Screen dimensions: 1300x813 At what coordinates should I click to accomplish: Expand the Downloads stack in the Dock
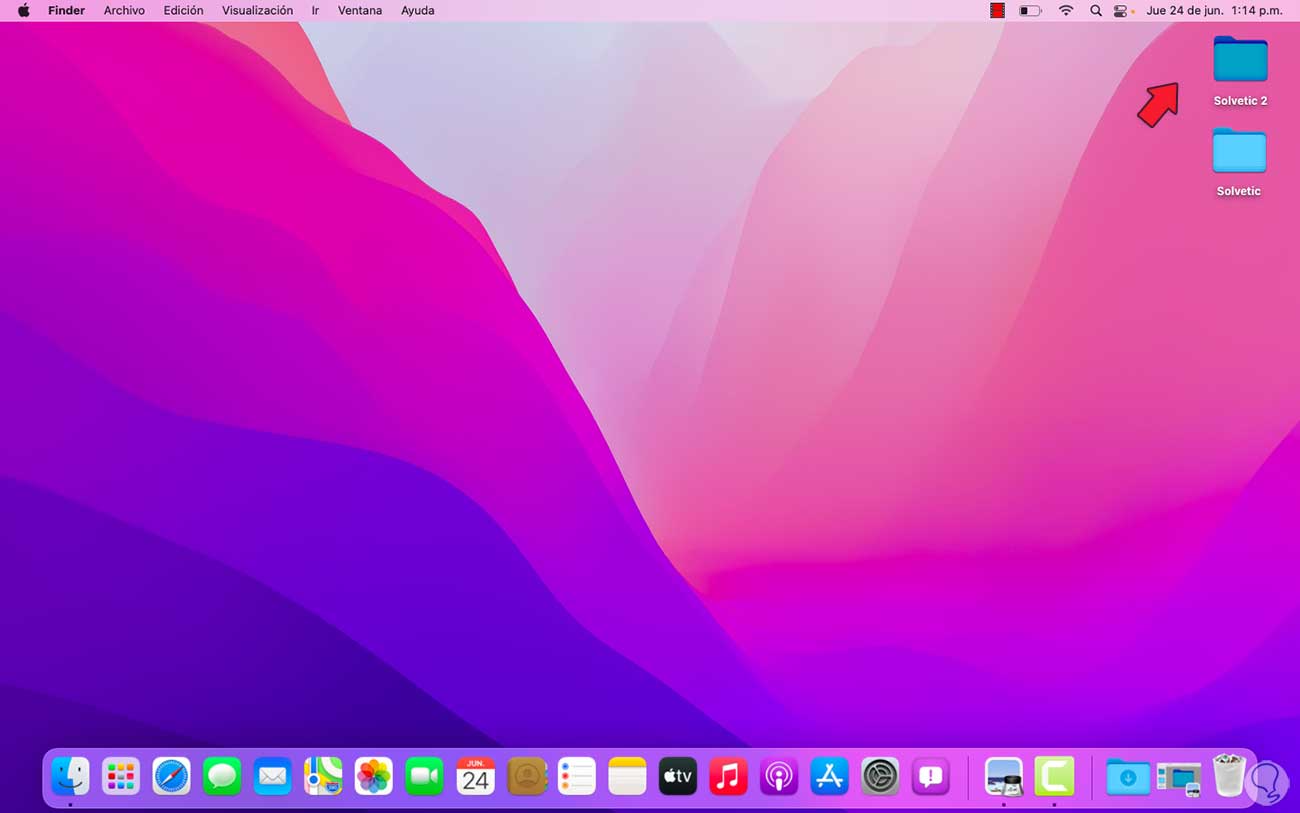click(x=1127, y=776)
